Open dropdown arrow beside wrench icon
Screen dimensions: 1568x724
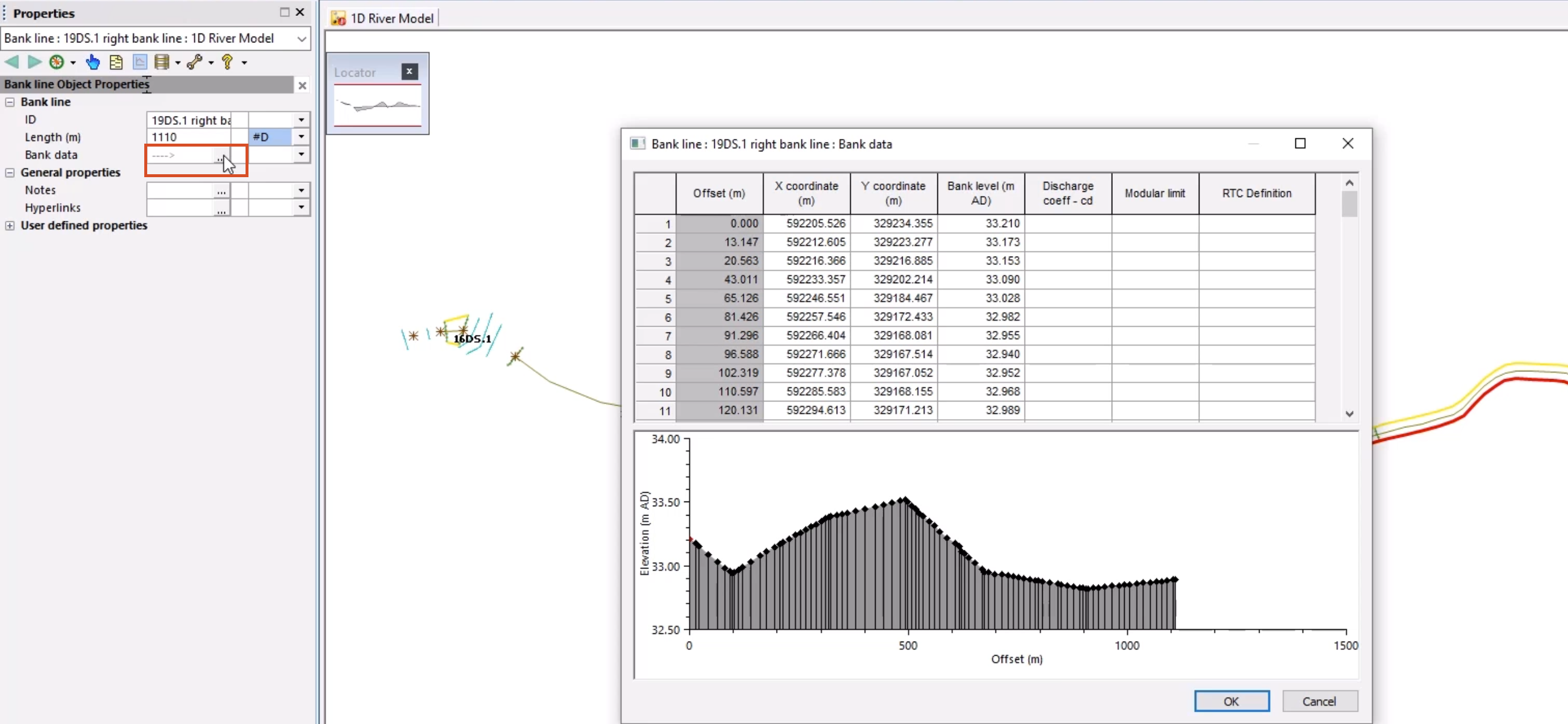click(x=211, y=62)
